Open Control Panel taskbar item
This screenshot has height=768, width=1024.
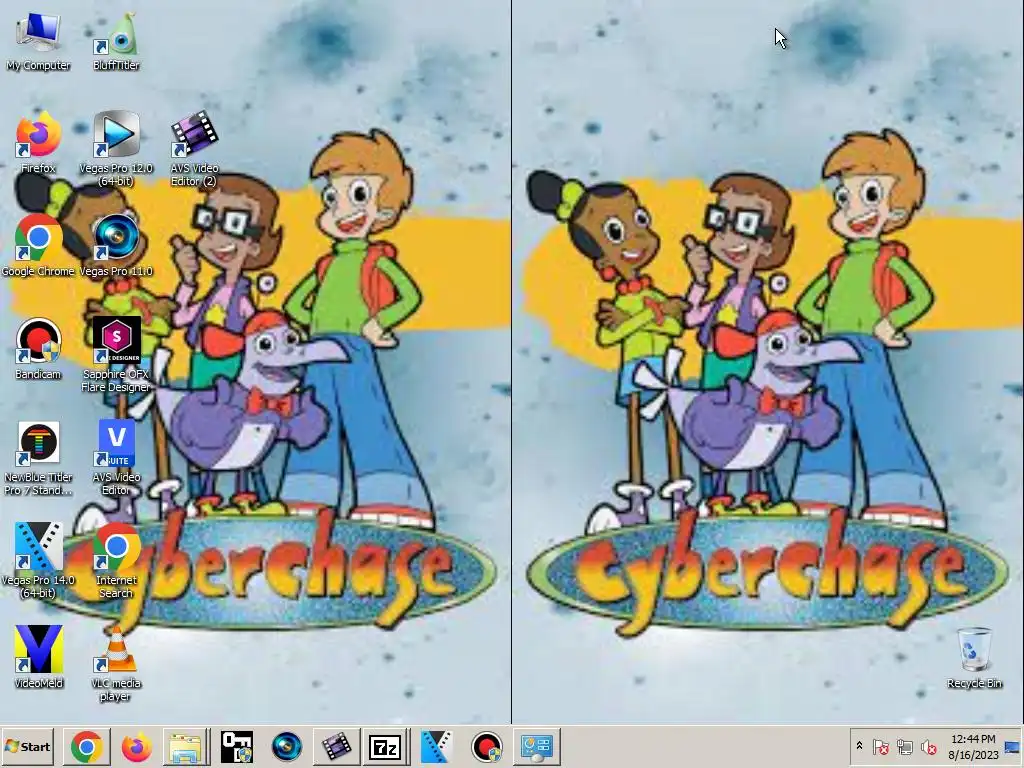tap(537, 746)
